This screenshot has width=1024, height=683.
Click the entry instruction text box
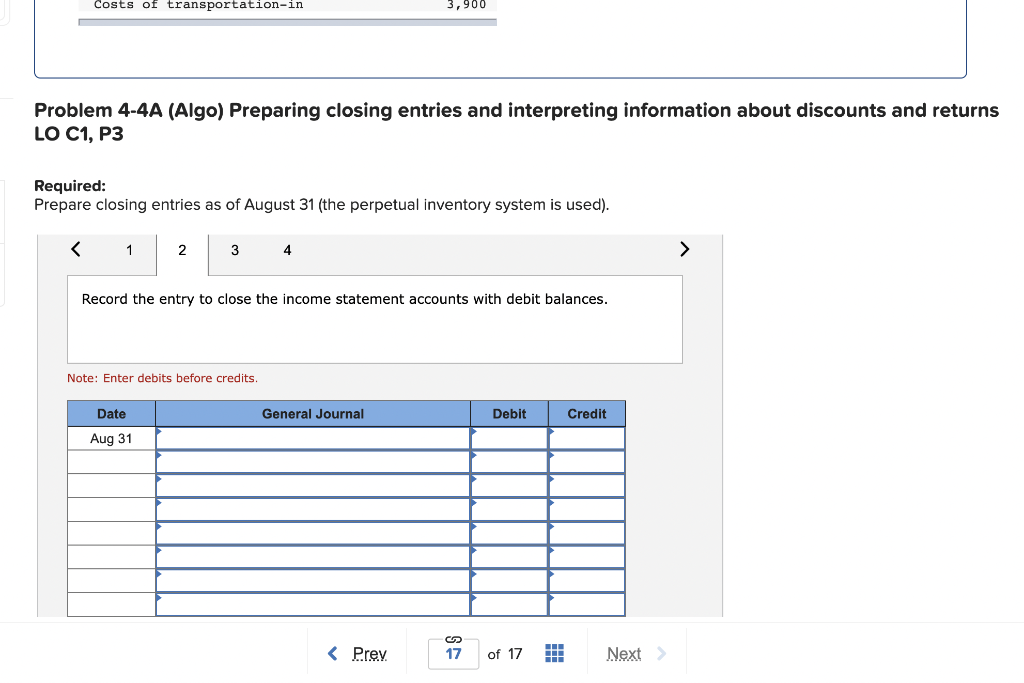pyautogui.click(x=375, y=319)
